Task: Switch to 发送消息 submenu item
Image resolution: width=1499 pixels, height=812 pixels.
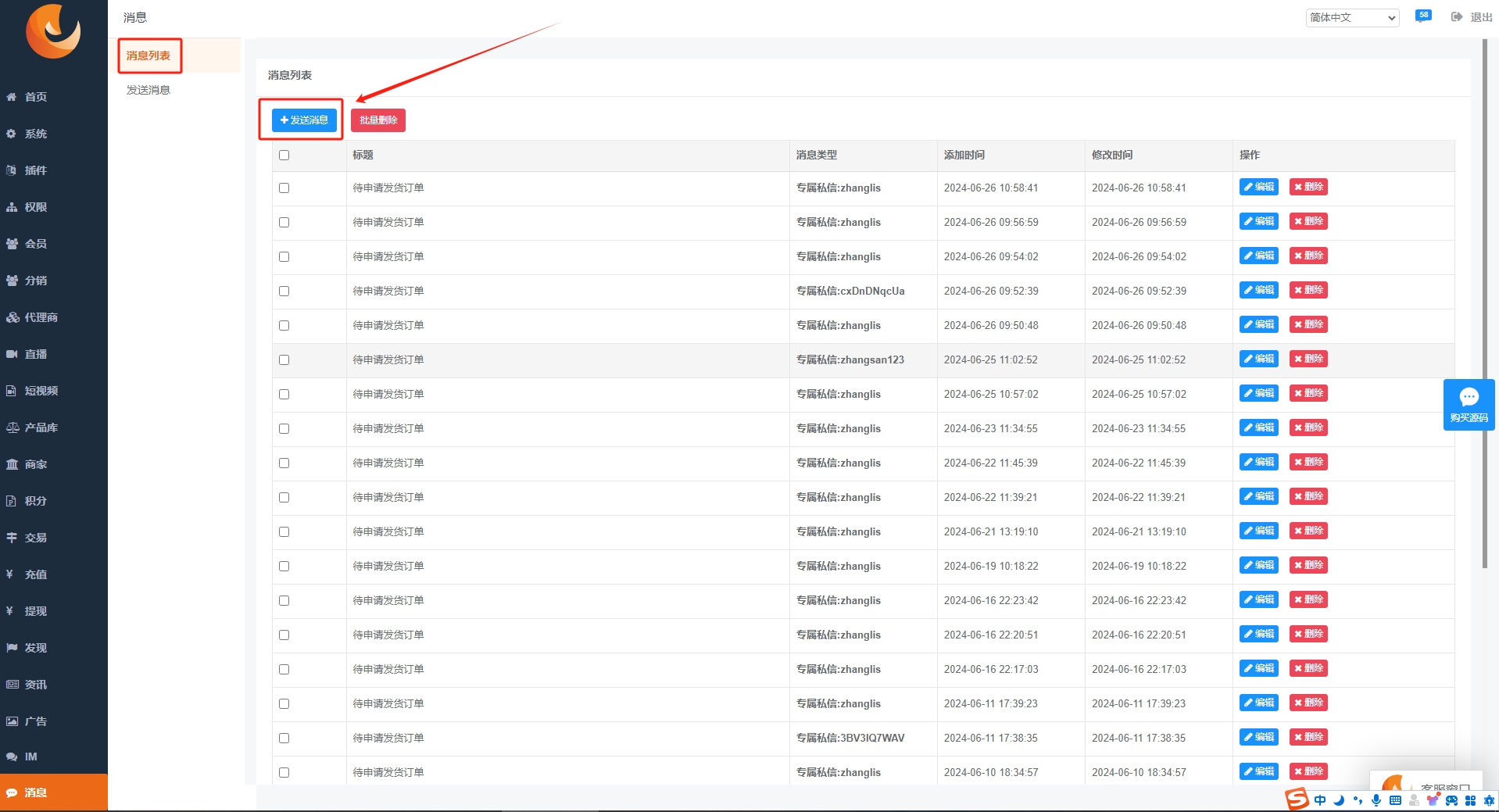Action: coord(148,90)
